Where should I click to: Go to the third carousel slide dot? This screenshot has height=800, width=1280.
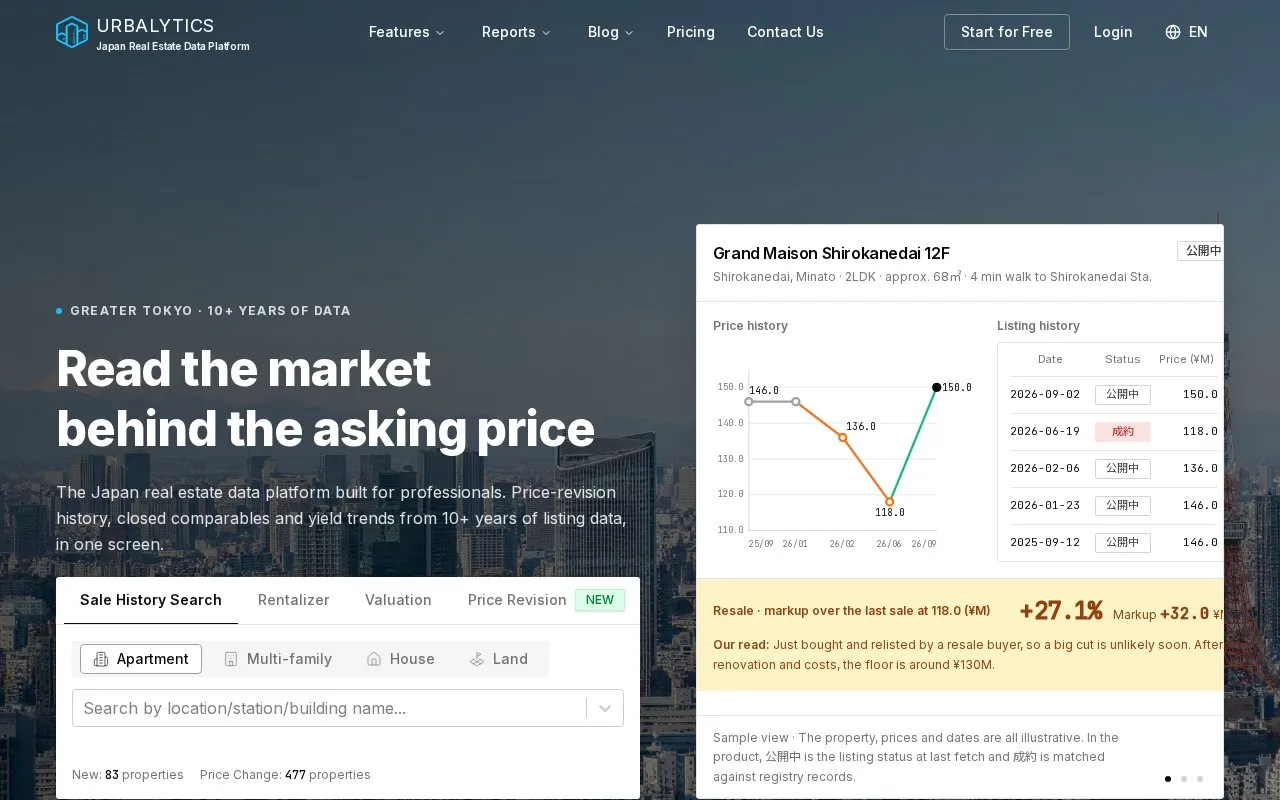(x=1200, y=778)
